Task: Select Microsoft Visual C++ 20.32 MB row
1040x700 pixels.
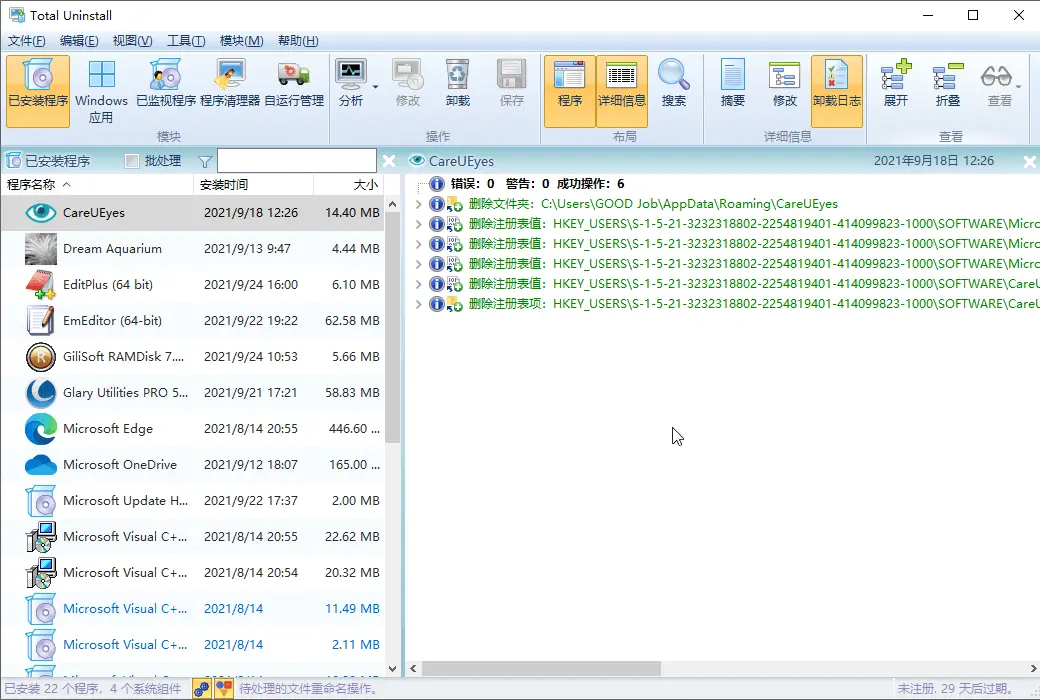Action: pos(192,573)
